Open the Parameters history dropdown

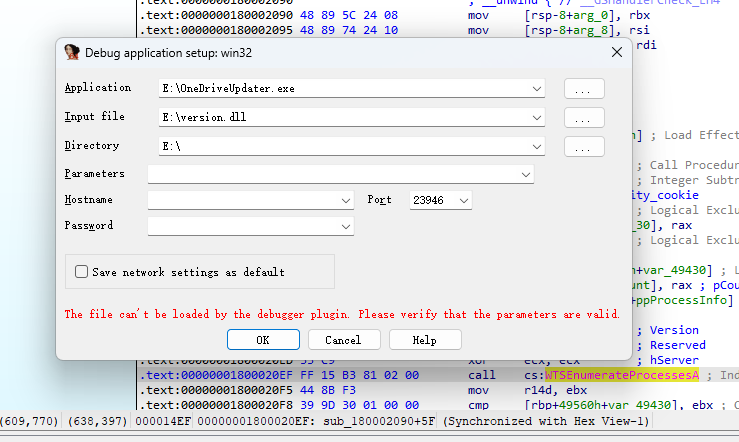tap(526, 175)
